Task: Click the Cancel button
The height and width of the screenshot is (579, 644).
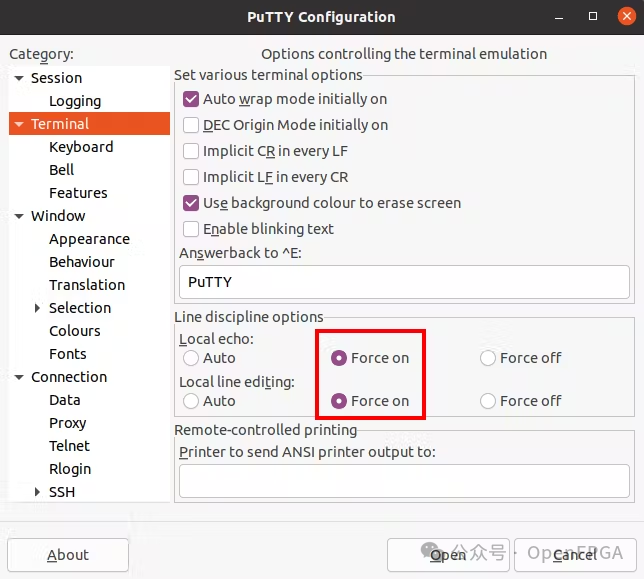Action: 575,555
